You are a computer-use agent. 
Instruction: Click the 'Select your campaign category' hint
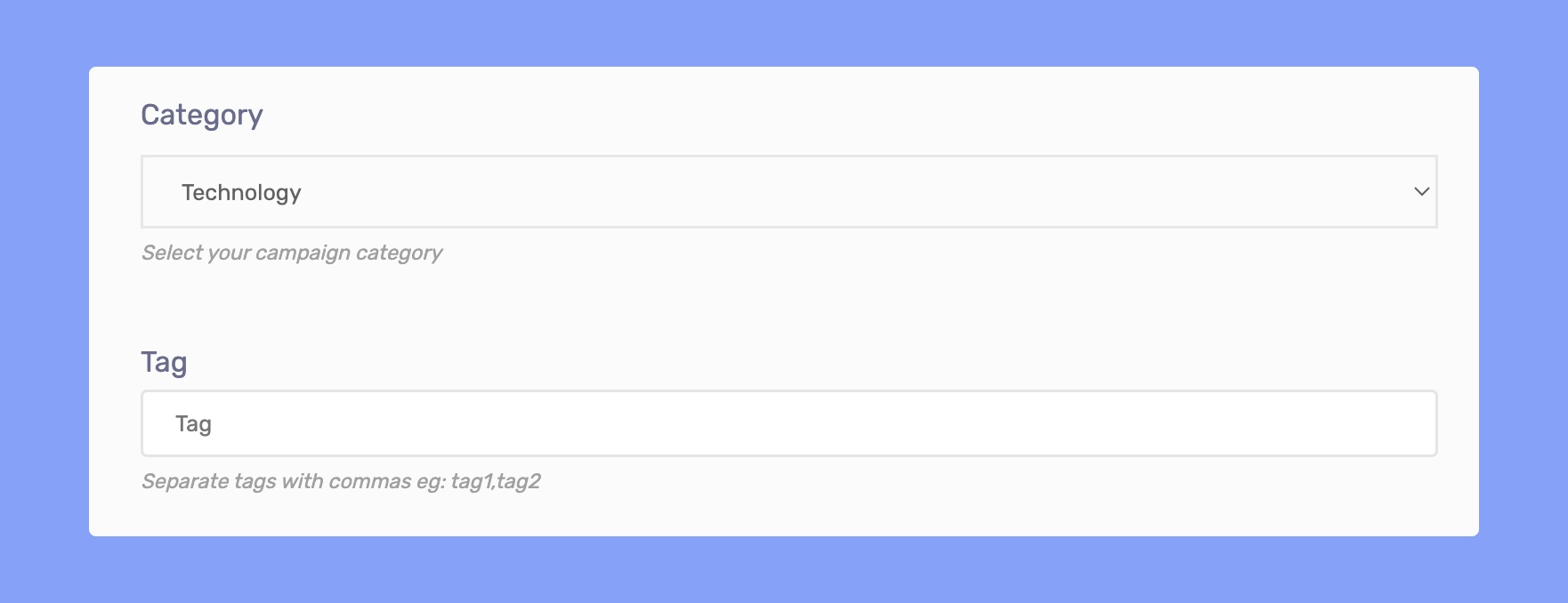(x=292, y=253)
